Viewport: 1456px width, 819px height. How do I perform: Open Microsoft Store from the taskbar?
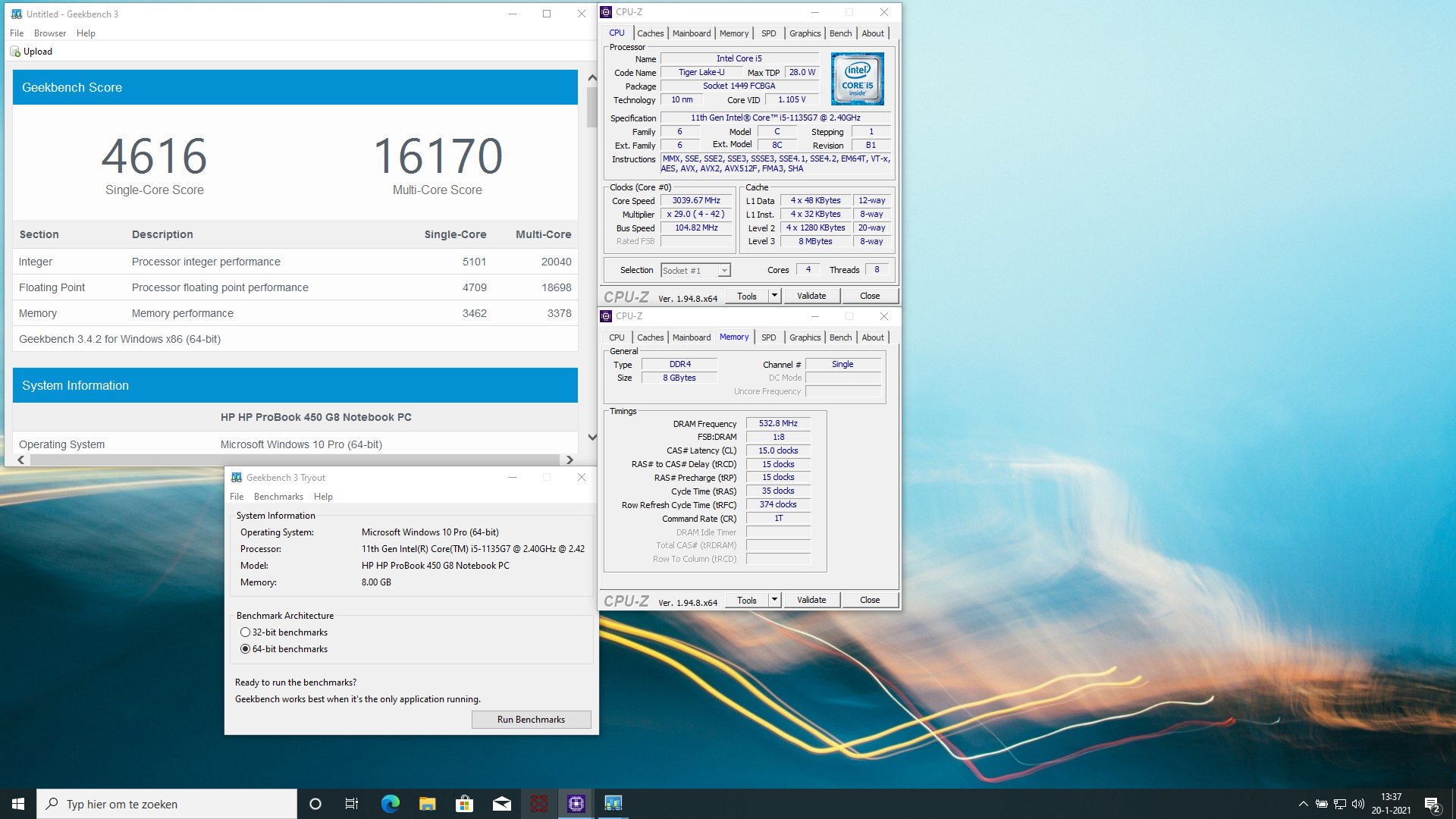point(464,804)
